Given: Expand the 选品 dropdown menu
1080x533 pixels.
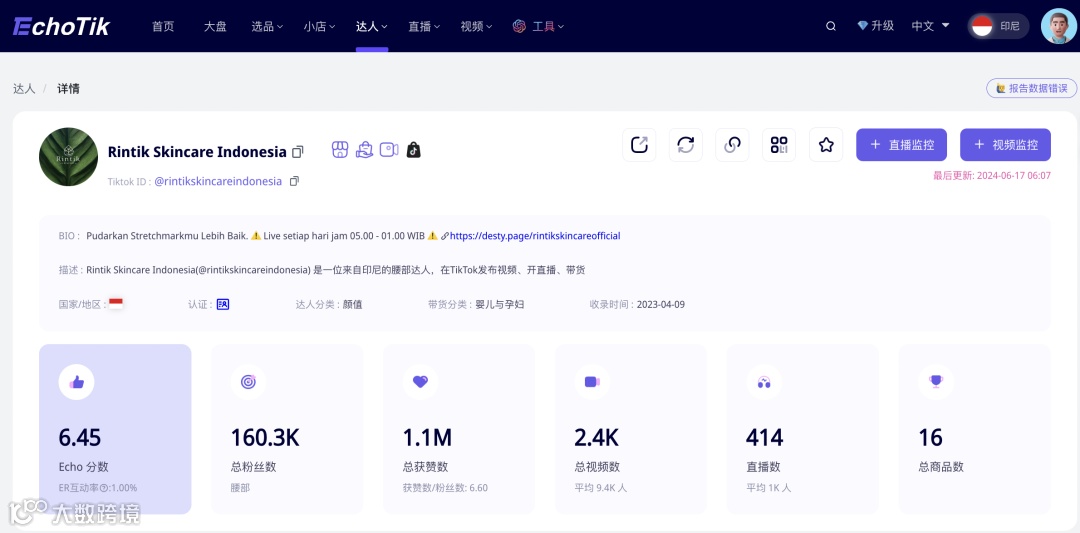Looking at the screenshot, I should 267,26.
